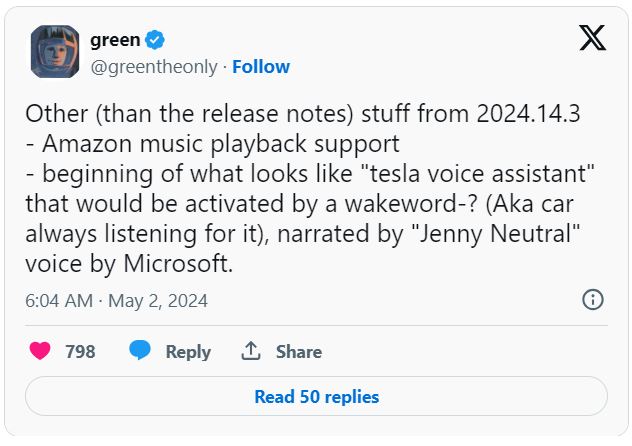The image size is (632, 446).
Task: Click the display name "green"
Action: click(x=114, y=40)
